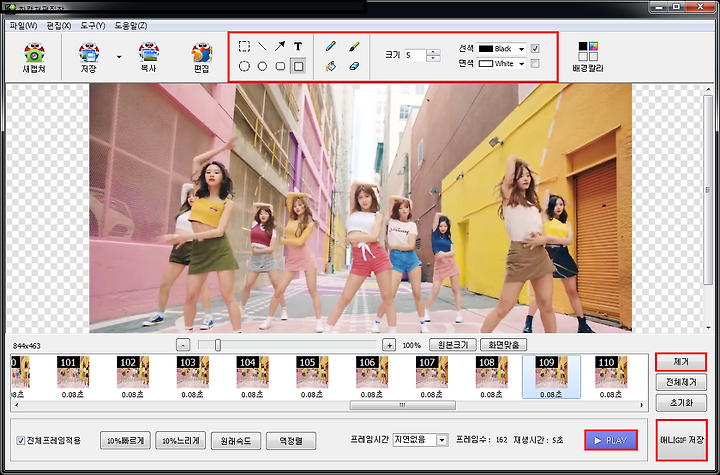Click the PLAY button
Image resolution: width=720 pixels, height=475 pixels.
coord(611,440)
